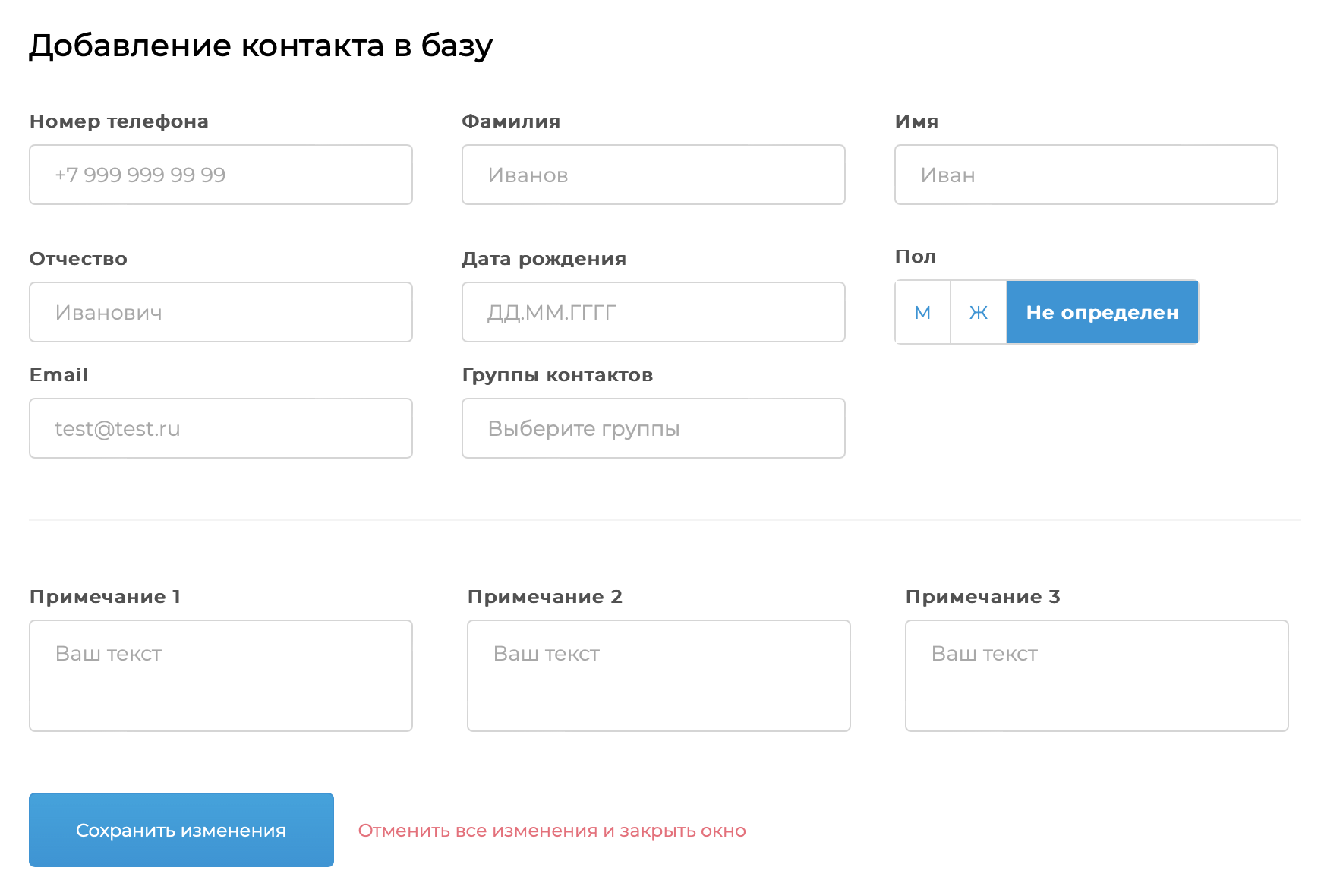Focus the Примечание 2 text area
The width and height of the screenshot is (1321, 896).
click(x=658, y=676)
